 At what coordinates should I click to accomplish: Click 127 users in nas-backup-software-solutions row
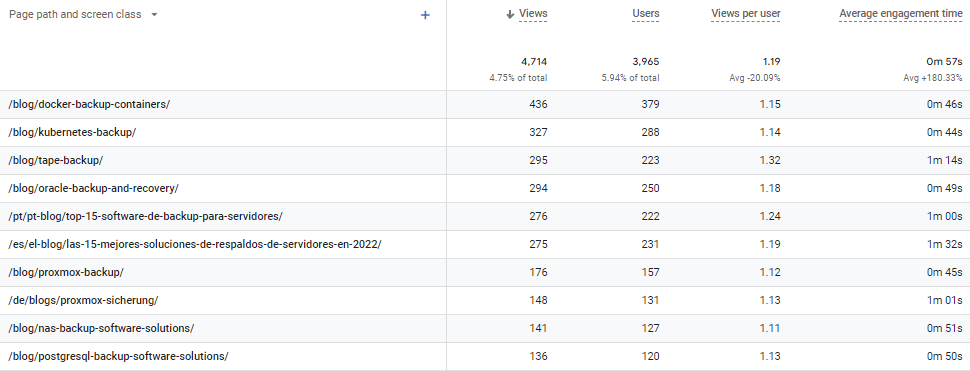(x=650, y=328)
